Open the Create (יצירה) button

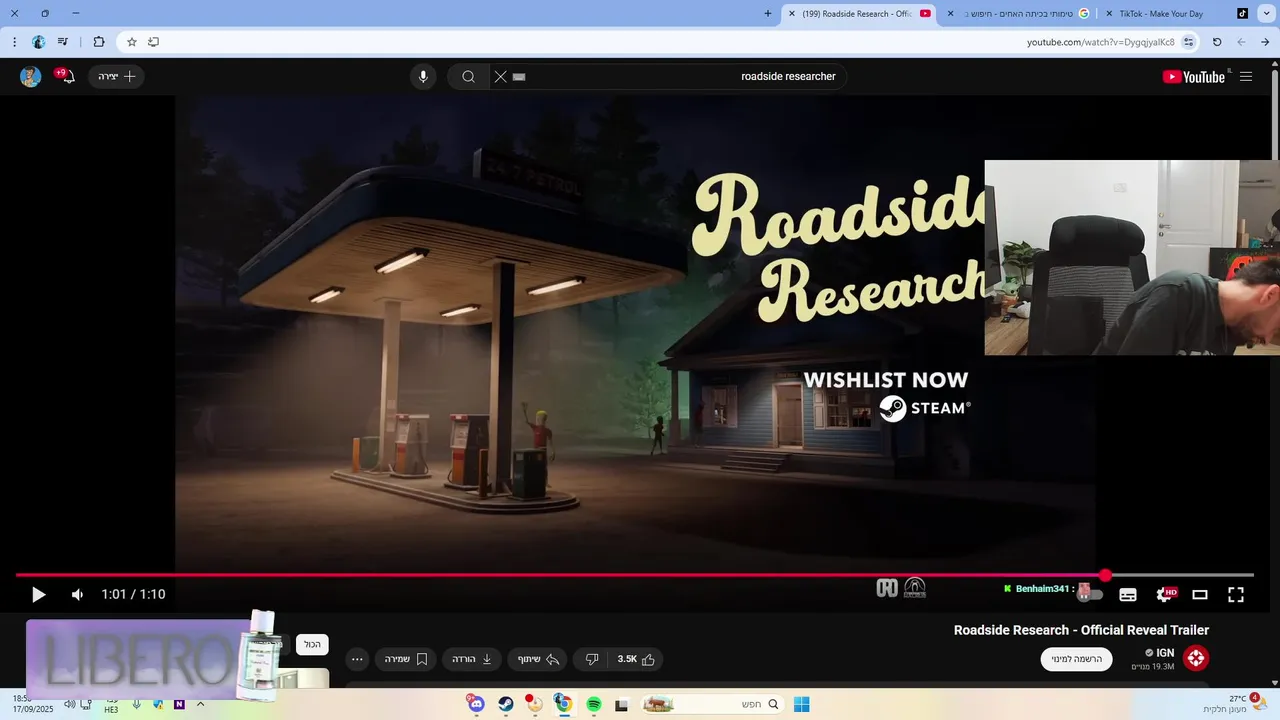click(x=116, y=77)
